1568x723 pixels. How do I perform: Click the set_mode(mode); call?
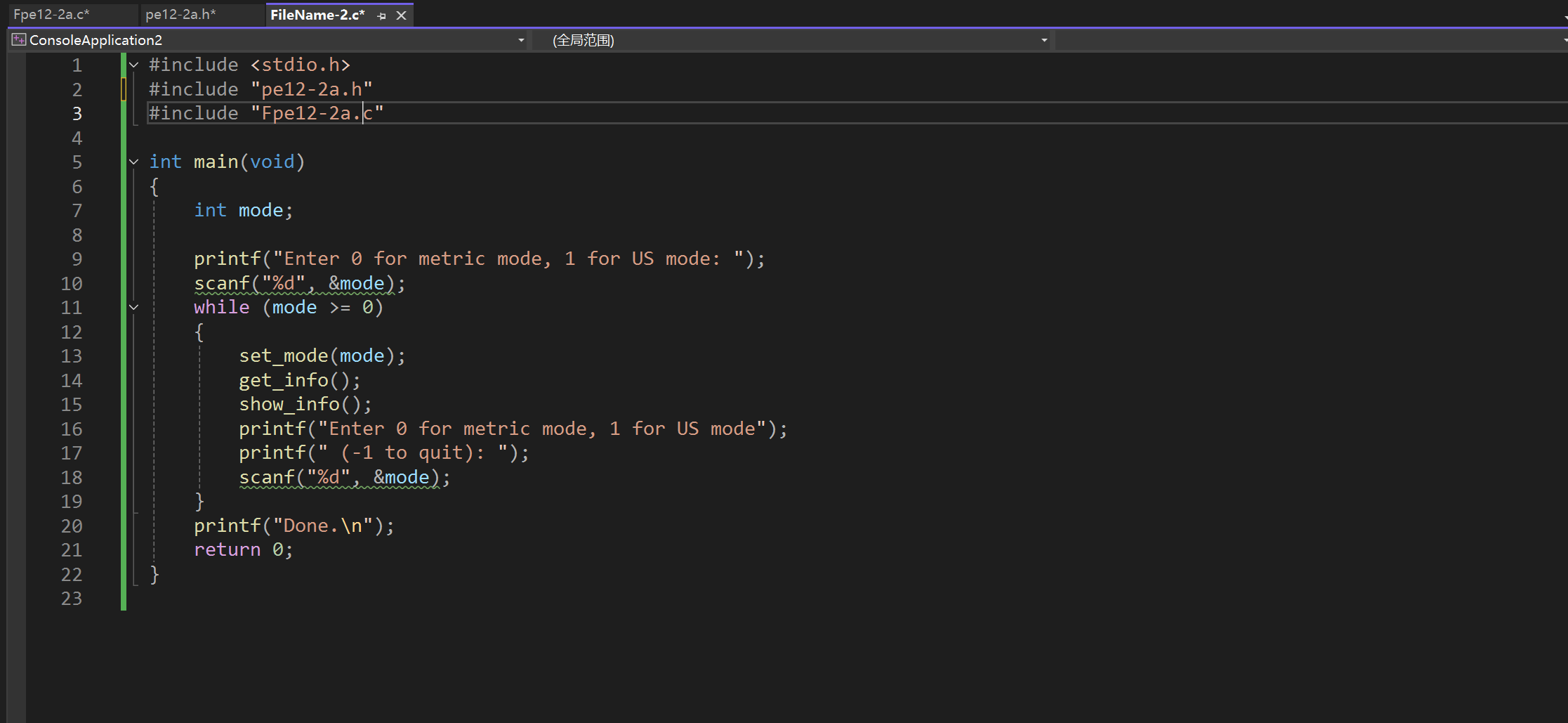322,356
